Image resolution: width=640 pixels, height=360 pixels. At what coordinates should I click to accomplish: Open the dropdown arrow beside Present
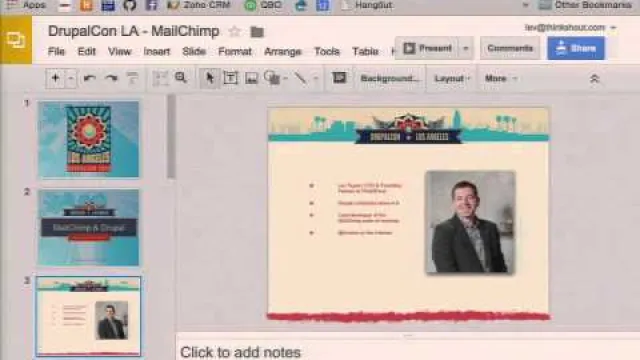point(466,48)
